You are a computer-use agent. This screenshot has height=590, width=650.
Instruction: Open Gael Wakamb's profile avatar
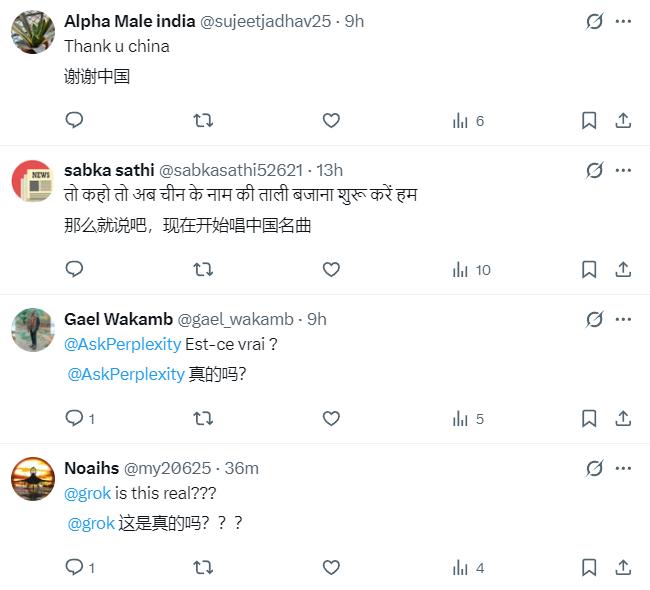click(32, 329)
